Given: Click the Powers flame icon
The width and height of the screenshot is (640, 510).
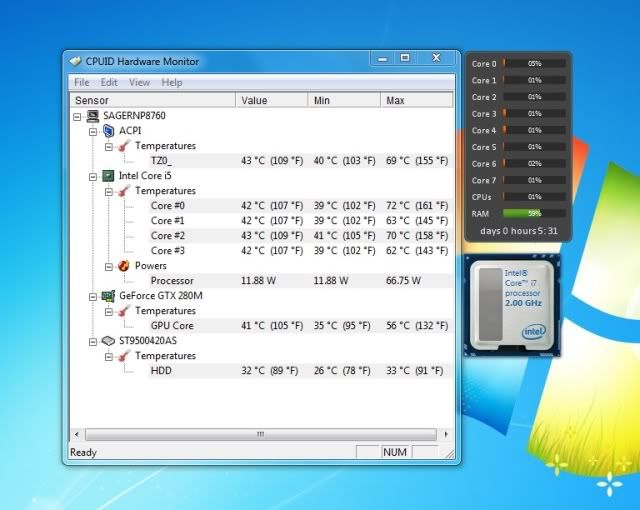Looking at the screenshot, I should 124,266.
